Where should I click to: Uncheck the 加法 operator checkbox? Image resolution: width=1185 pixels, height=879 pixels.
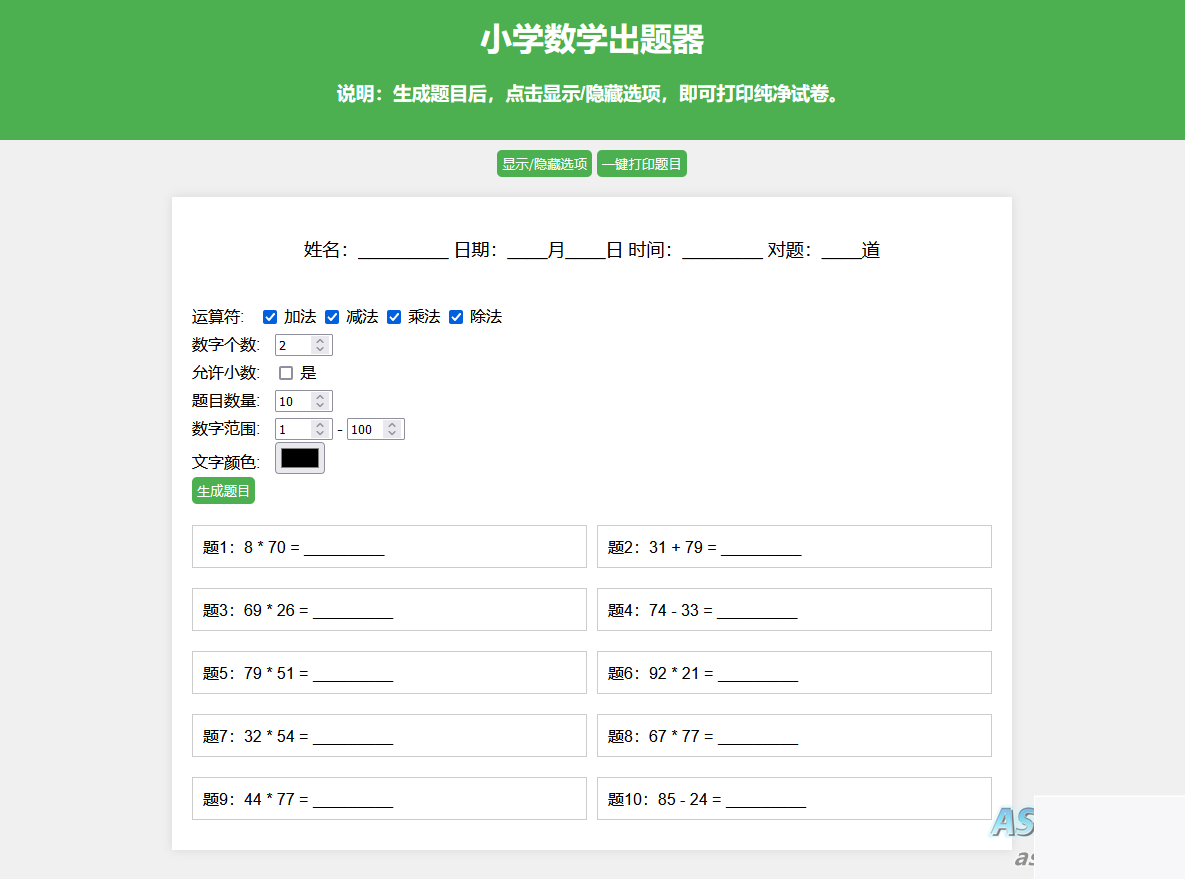click(x=270, y=316)
